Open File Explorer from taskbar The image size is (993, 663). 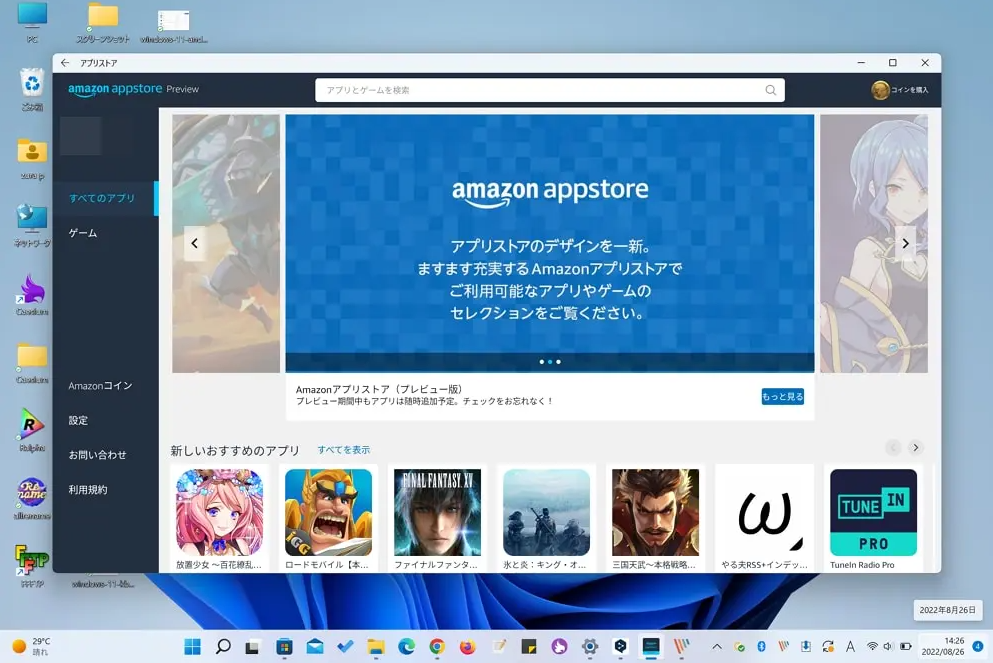point(376,647)
